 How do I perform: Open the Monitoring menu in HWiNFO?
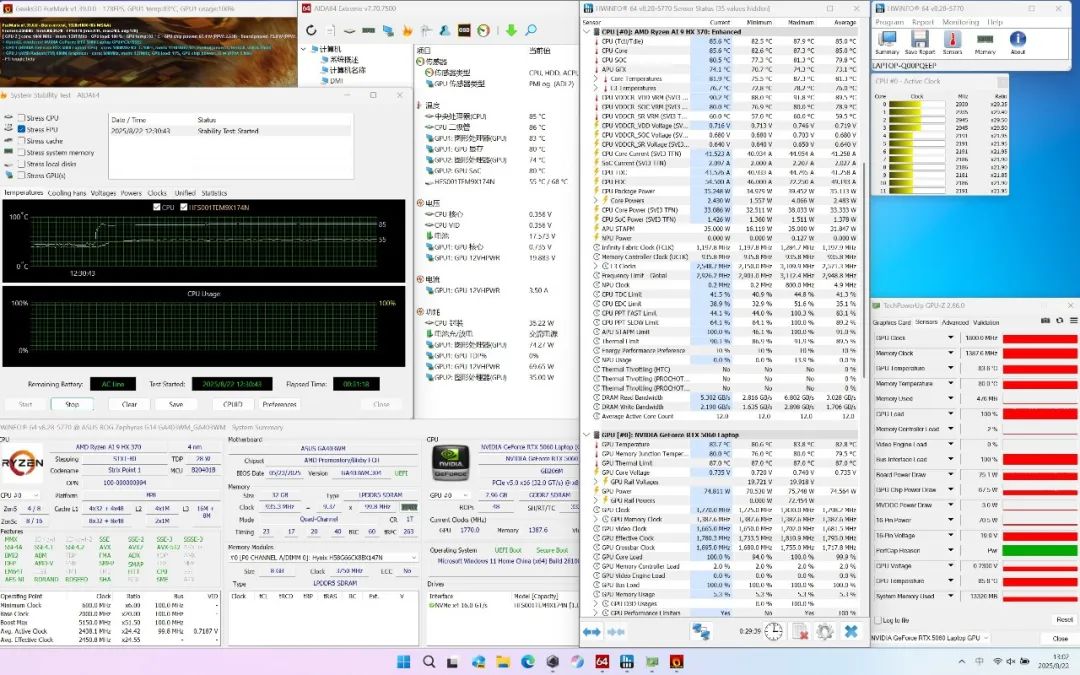click(x=960, y=22)
